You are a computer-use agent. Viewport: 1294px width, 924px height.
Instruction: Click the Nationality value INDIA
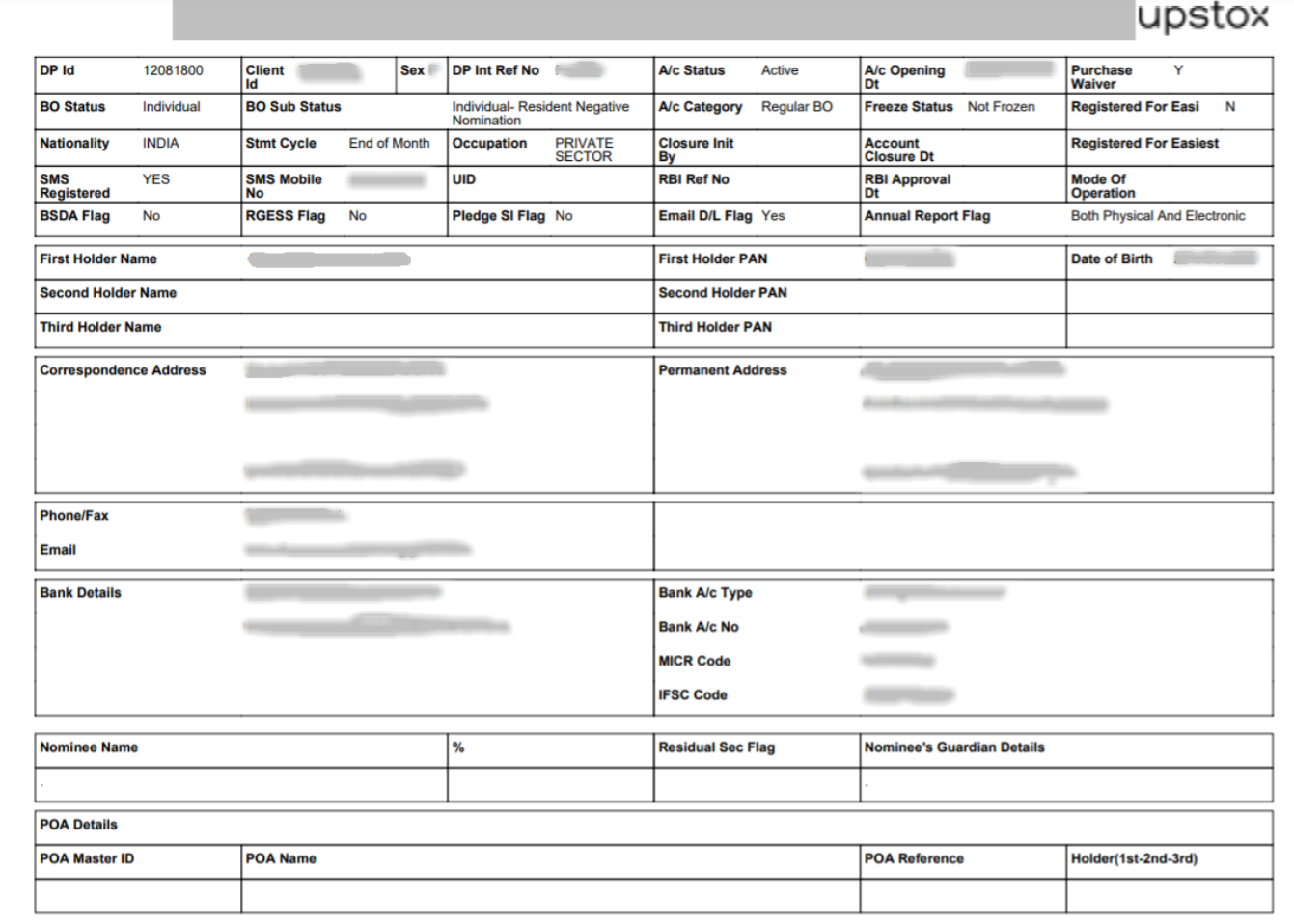[160, 143]
